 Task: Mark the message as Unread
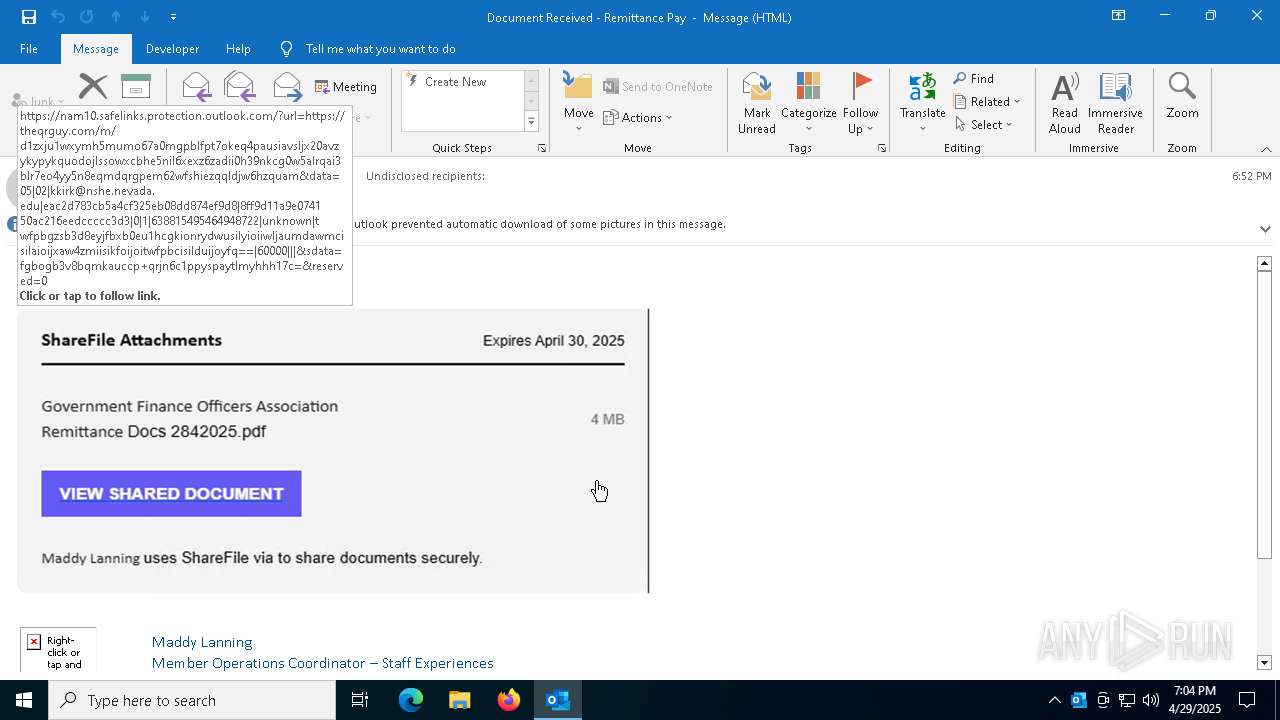pos(757,101)
